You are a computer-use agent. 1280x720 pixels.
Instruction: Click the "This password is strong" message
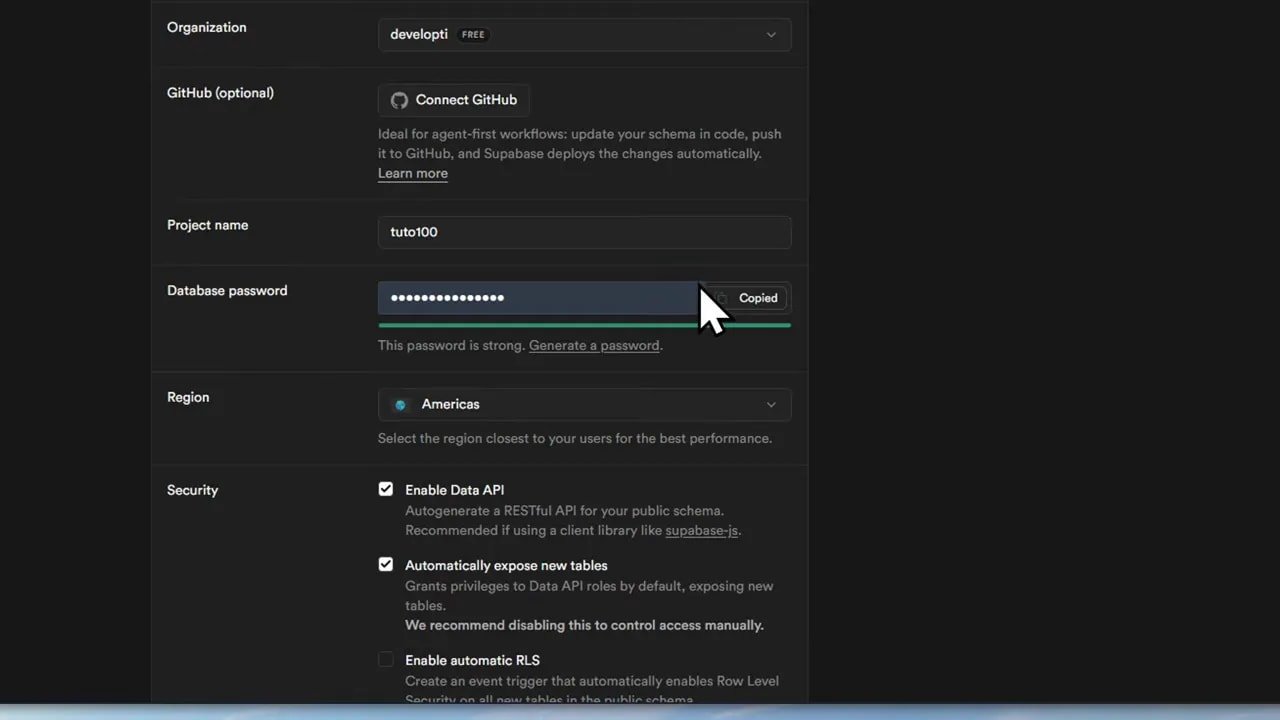click(x=451, y=345)
